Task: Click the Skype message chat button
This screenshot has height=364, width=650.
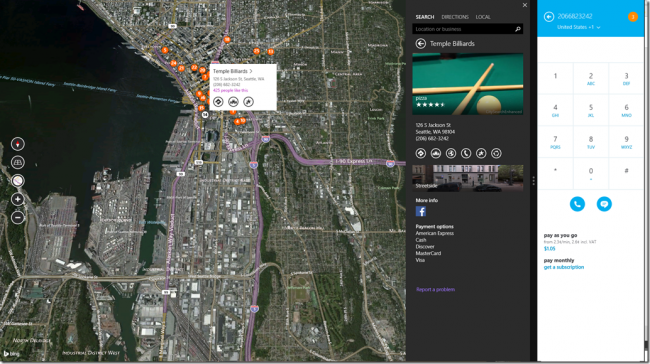Action: tap(604, 204)
